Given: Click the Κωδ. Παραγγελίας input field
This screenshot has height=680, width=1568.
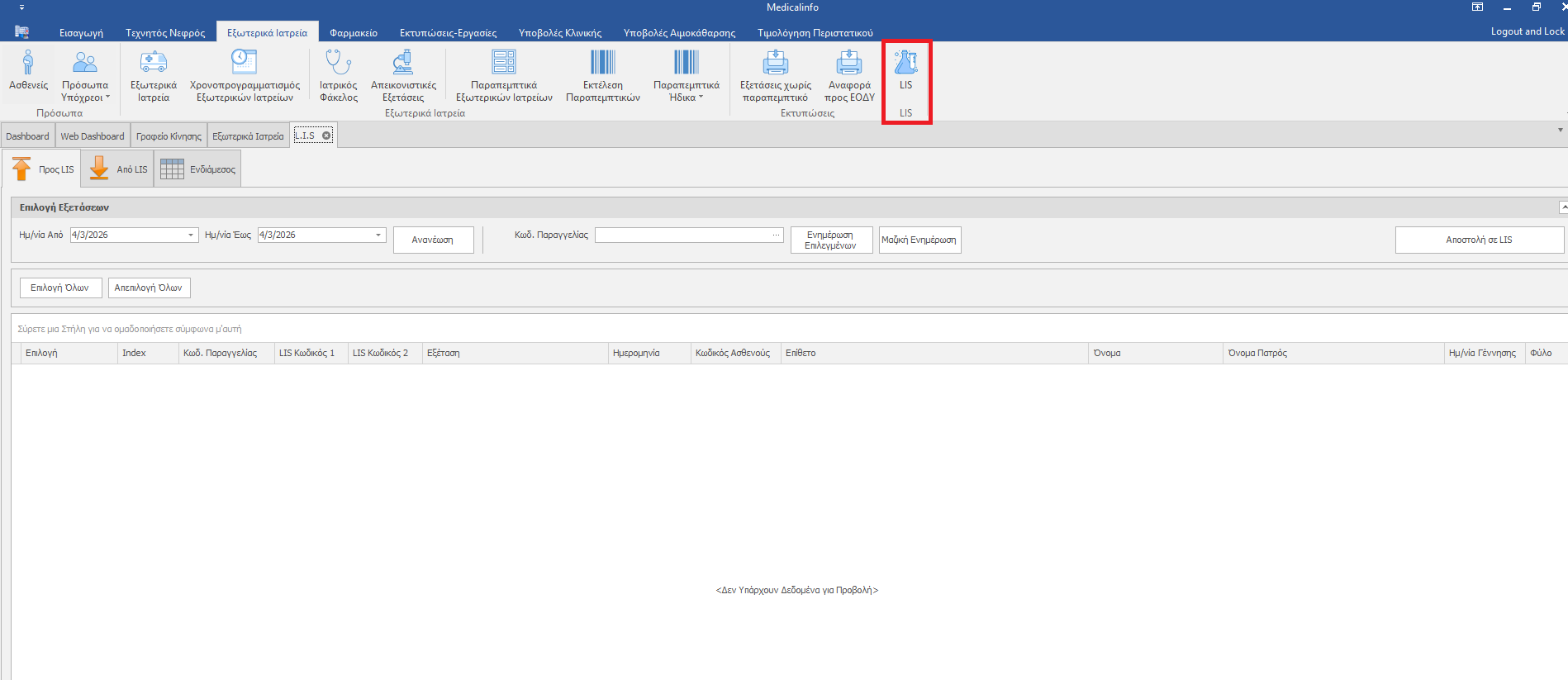Looking at the screenshot, I should click(x=682, y=235).
